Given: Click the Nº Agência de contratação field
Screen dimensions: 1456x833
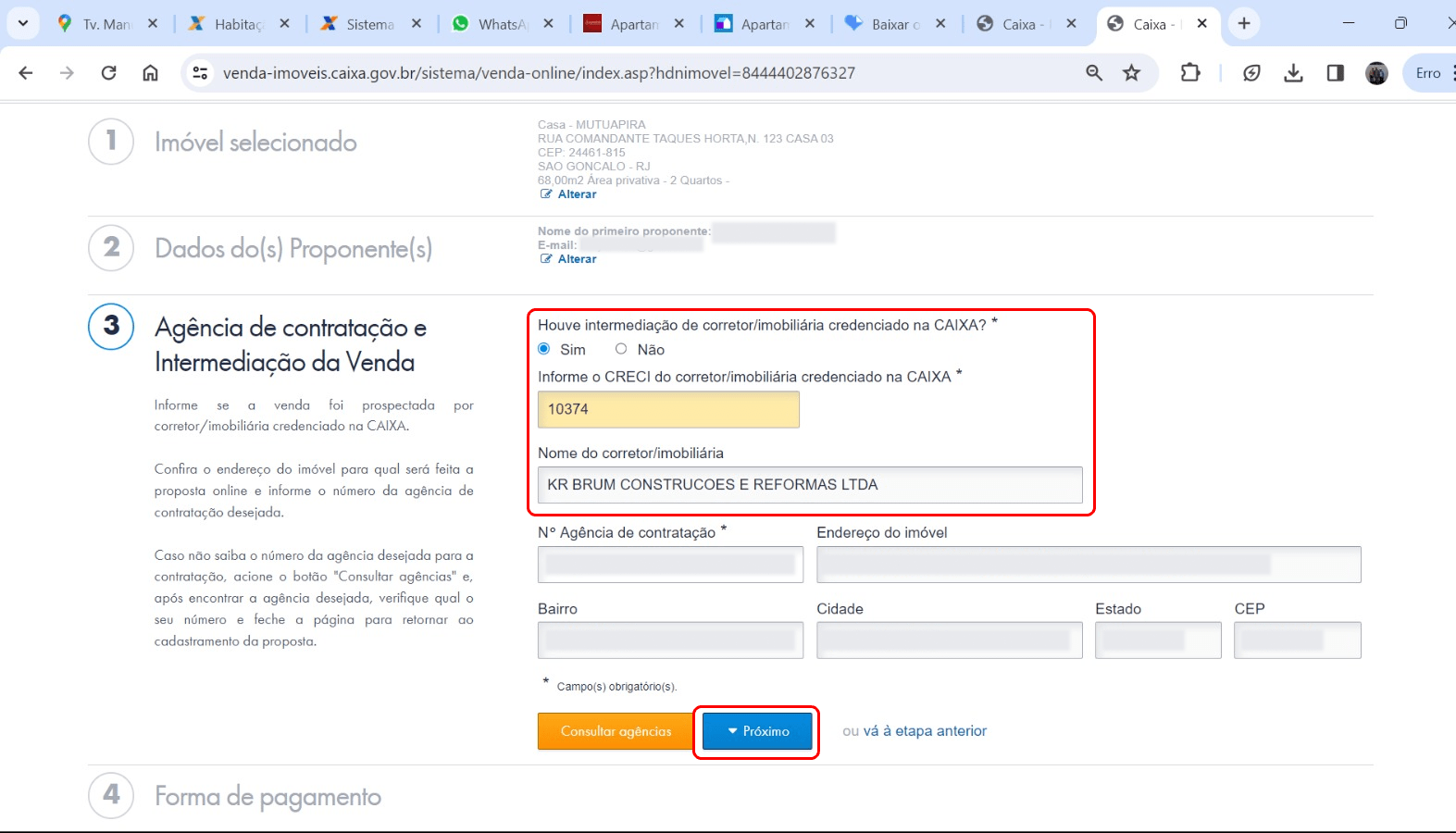Looking at the screenshot, I should [670, 565].
